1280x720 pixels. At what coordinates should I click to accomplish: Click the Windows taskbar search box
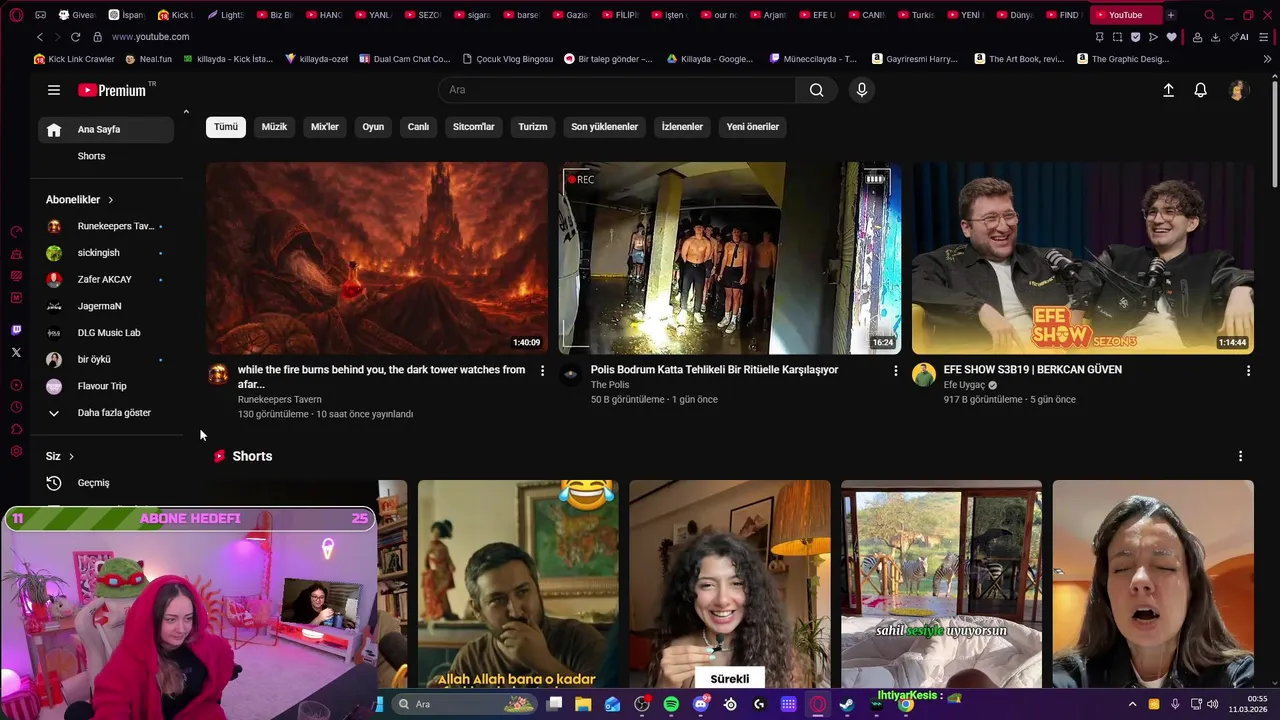pos(465,705)
